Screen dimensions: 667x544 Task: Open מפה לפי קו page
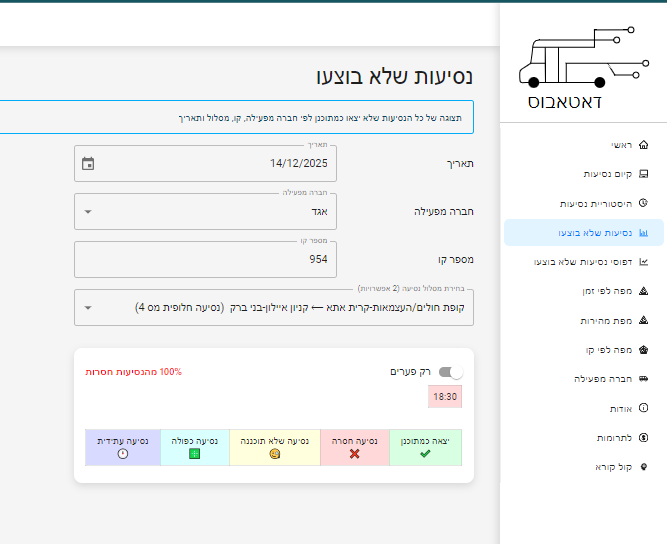pyautogui.click(x=584, y=350)
